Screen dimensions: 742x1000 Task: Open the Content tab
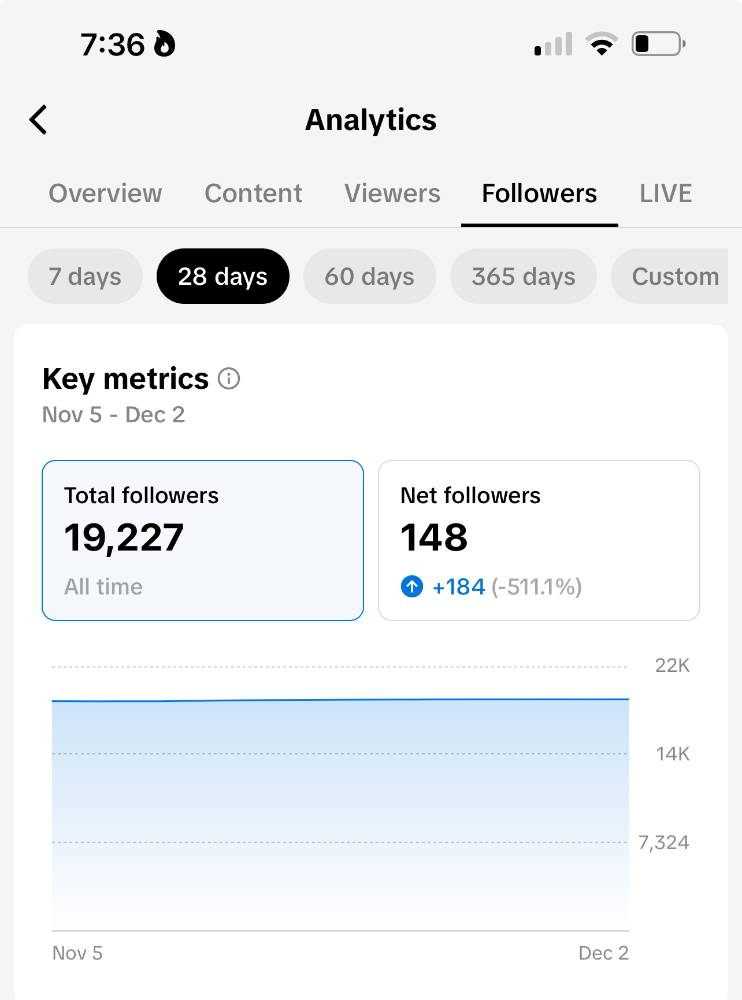click(x=253, y=193)
